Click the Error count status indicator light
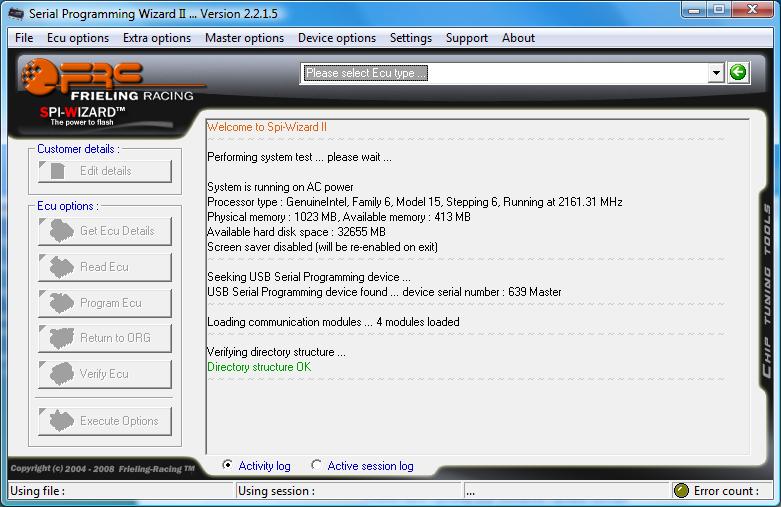Screen dimensions: 781x507 pos(681,491)
